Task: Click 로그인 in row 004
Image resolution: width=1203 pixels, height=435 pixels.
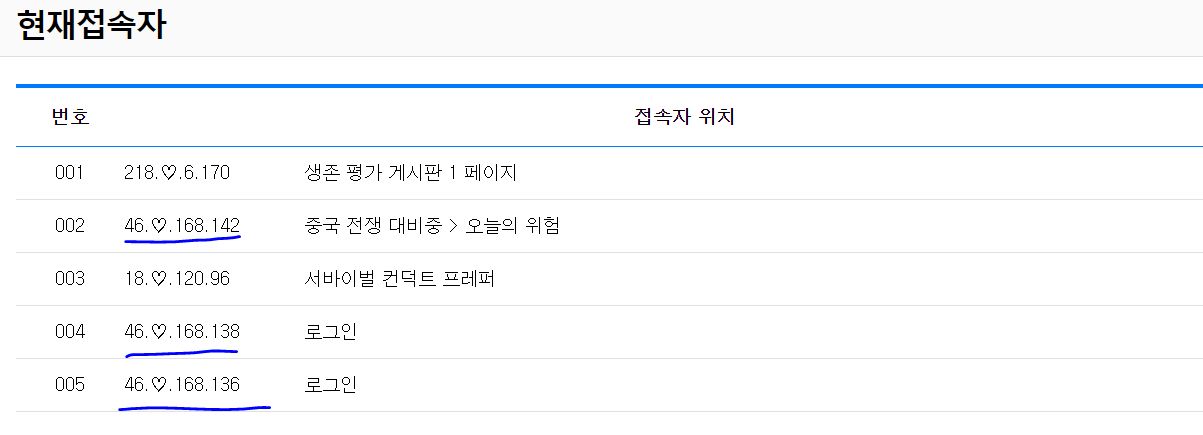Action: 330,332
